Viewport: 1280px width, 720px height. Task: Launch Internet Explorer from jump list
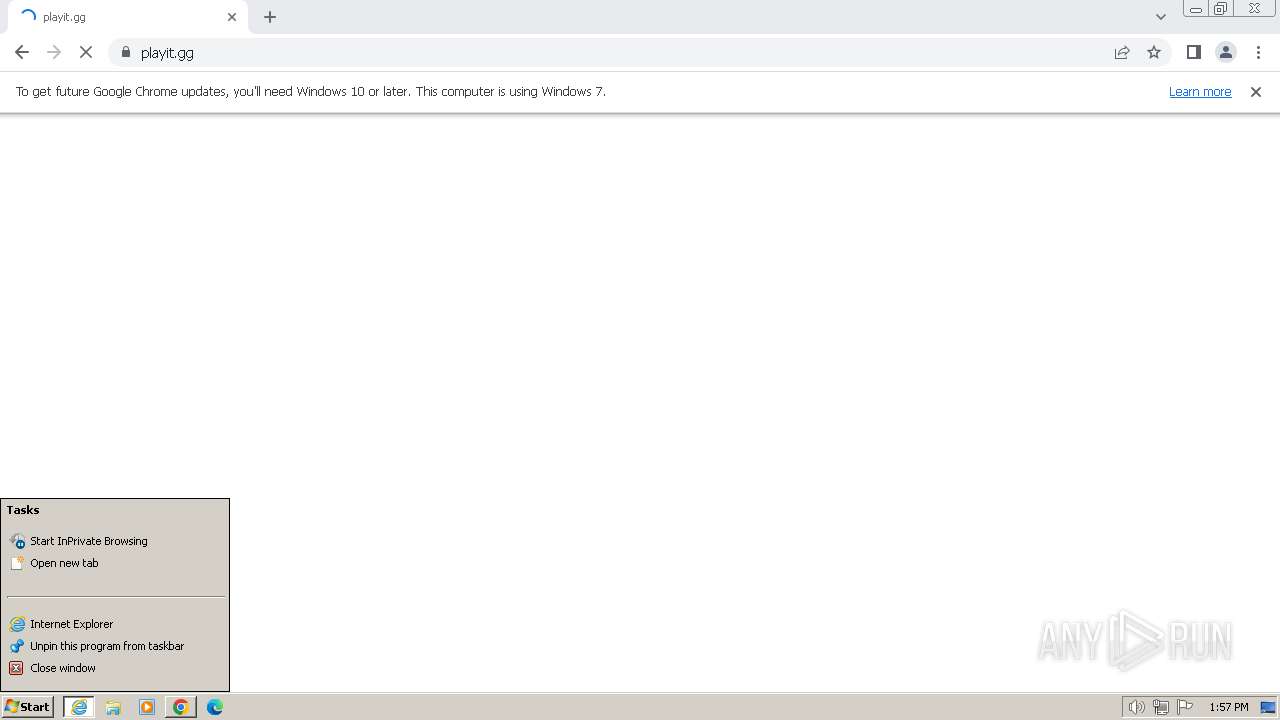pyautogui.click(x=115, y=624)
